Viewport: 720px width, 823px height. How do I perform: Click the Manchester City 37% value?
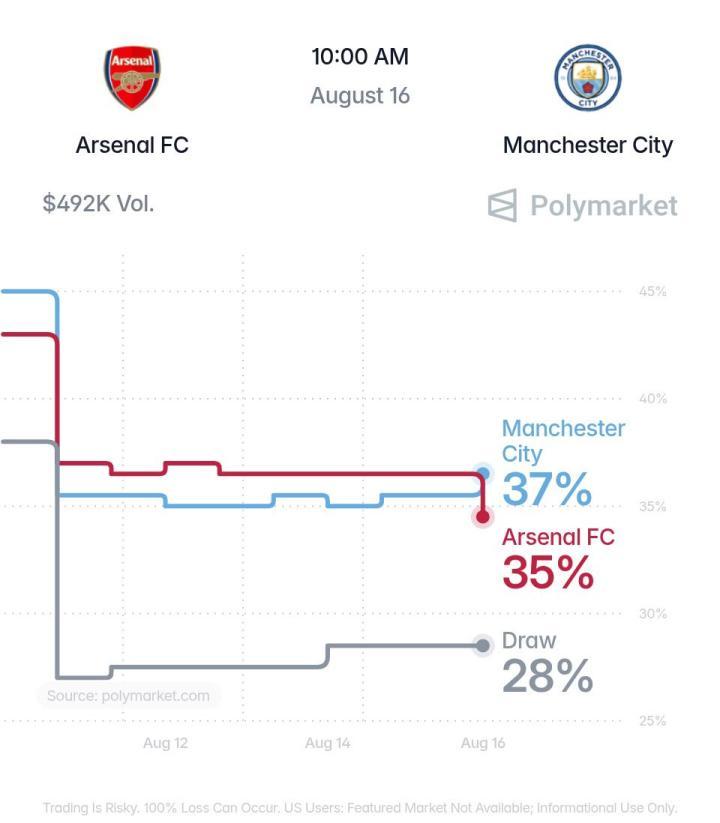[x=547, y=489]
